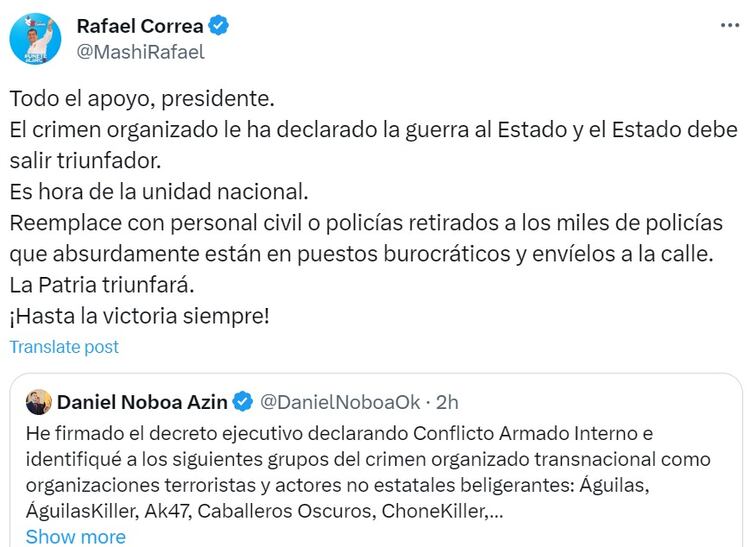Click Translate post link

(64, 347)
